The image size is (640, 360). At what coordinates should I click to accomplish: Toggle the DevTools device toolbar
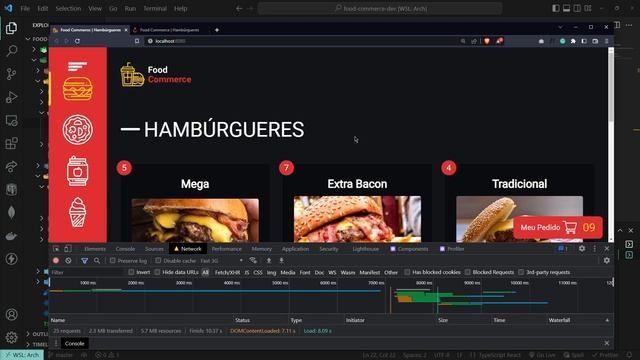68,249
